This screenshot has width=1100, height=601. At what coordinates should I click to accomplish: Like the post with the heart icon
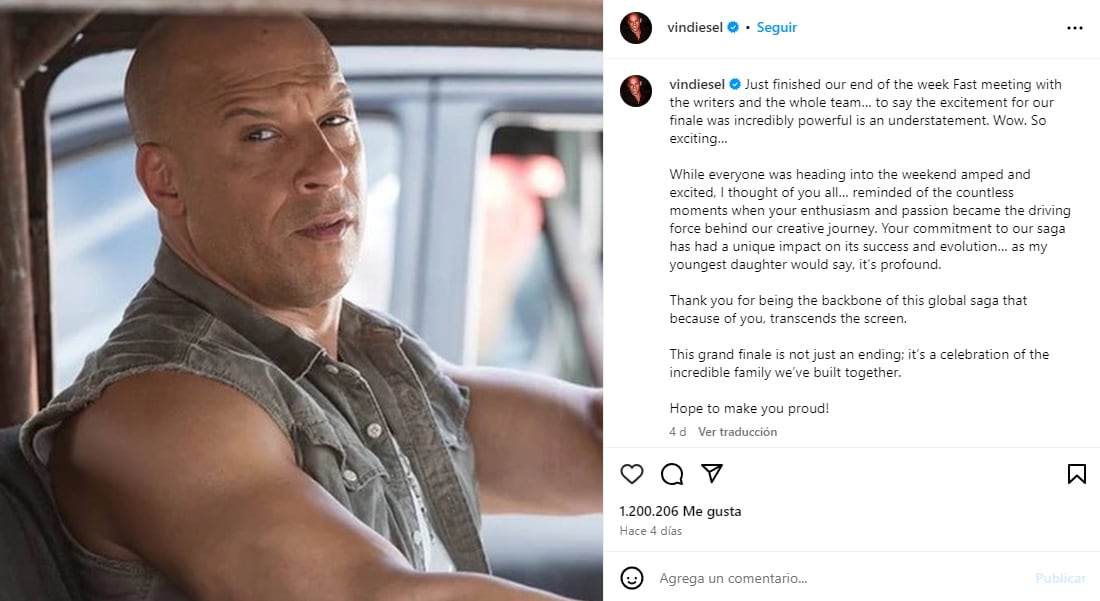click(632, 473)
